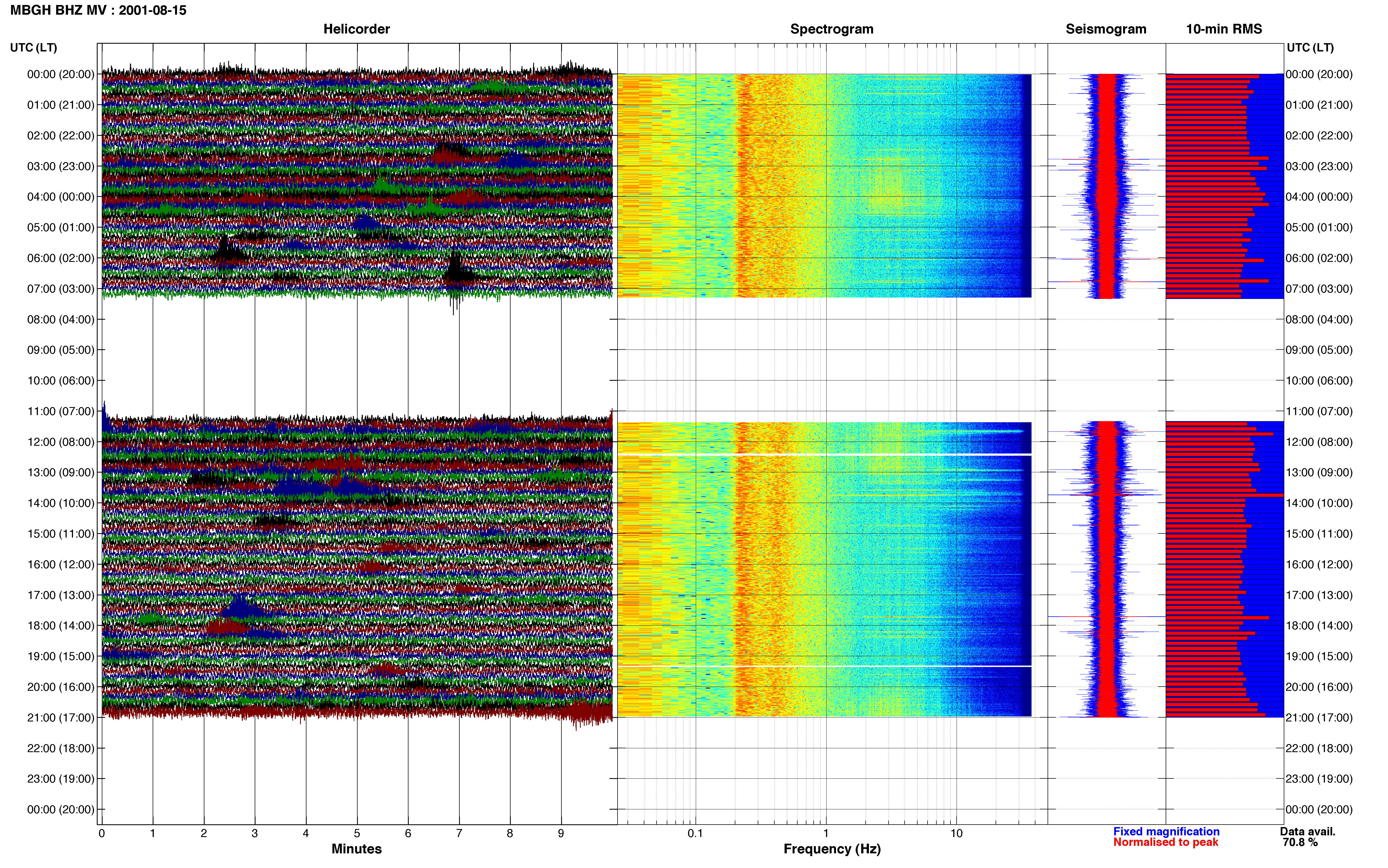Click 16:00 (12:00) label beside the RMS panel
Image resolution: width=1388 pixels, height=868 pixels.
point(1319,564)
